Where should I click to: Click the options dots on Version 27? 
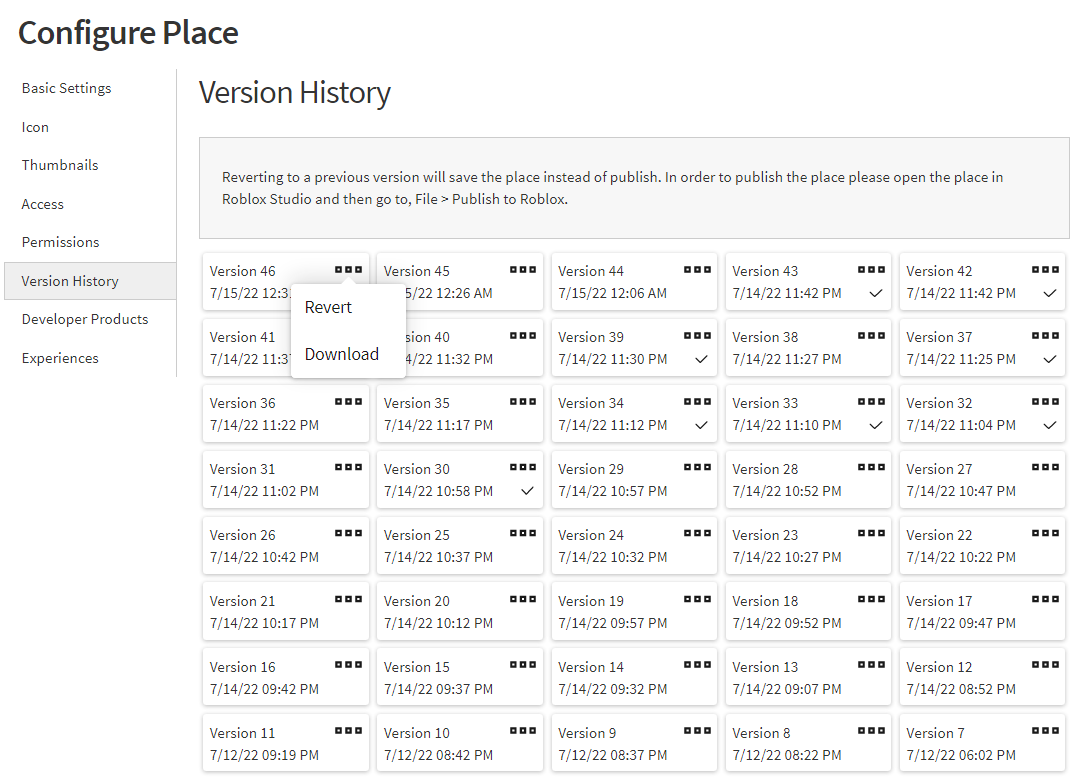point(1045,467)
